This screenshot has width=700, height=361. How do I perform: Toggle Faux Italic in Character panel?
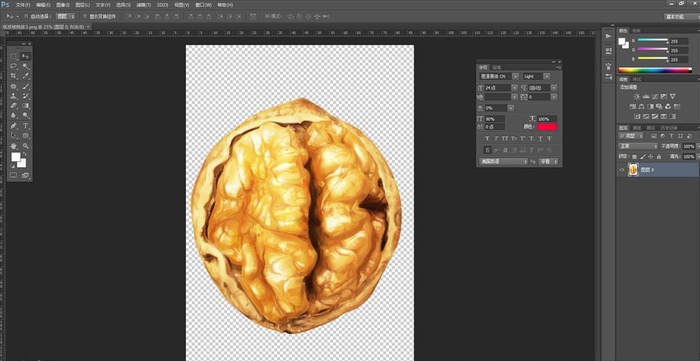496,138
